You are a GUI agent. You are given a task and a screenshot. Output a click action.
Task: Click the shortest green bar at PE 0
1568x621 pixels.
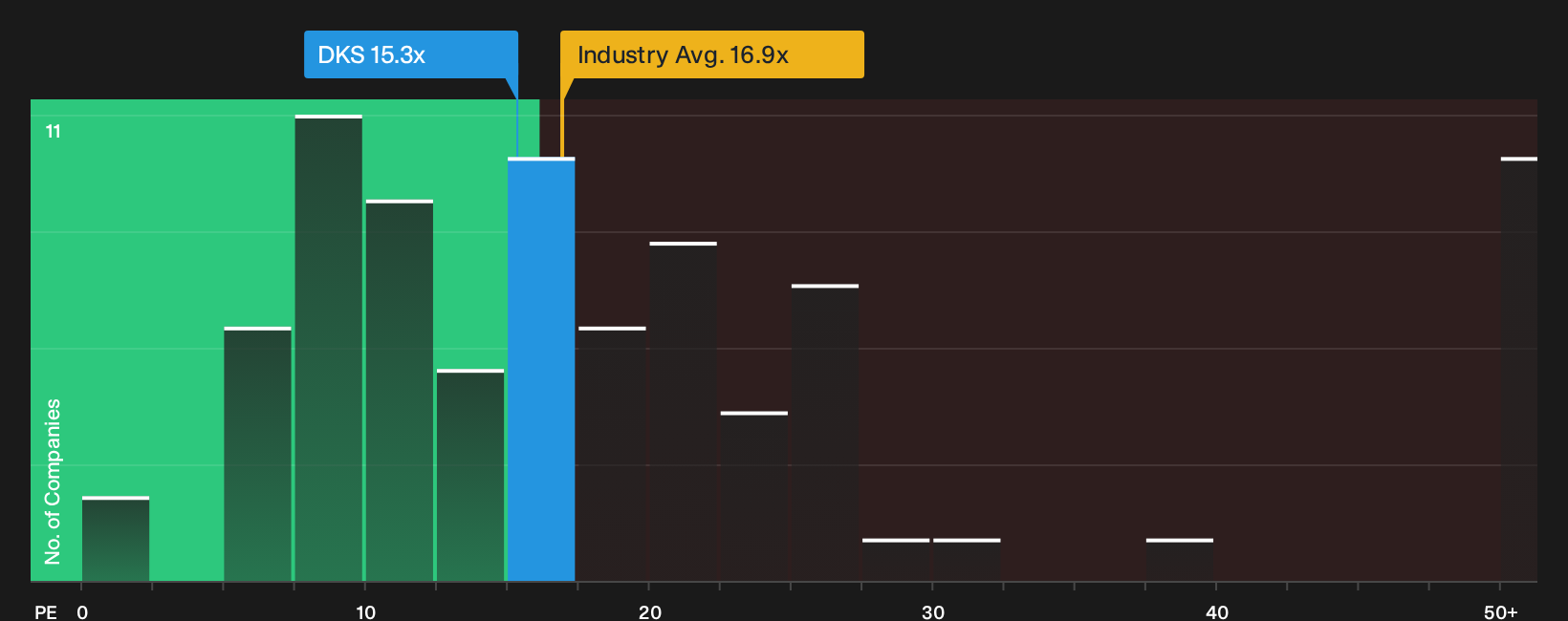116,540
